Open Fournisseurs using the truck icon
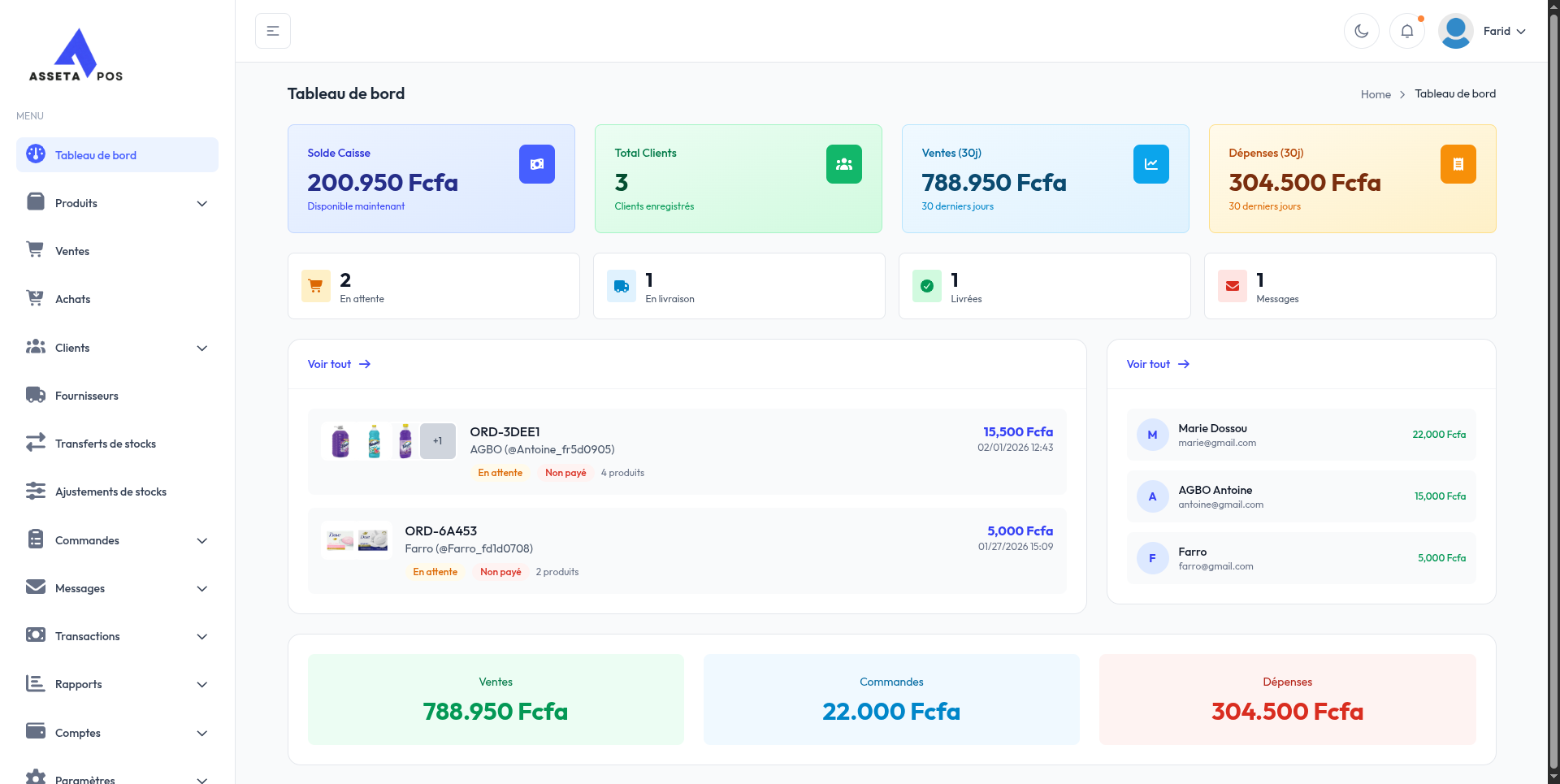Screen dimensions: 1560x784 (x=36, y=395)
